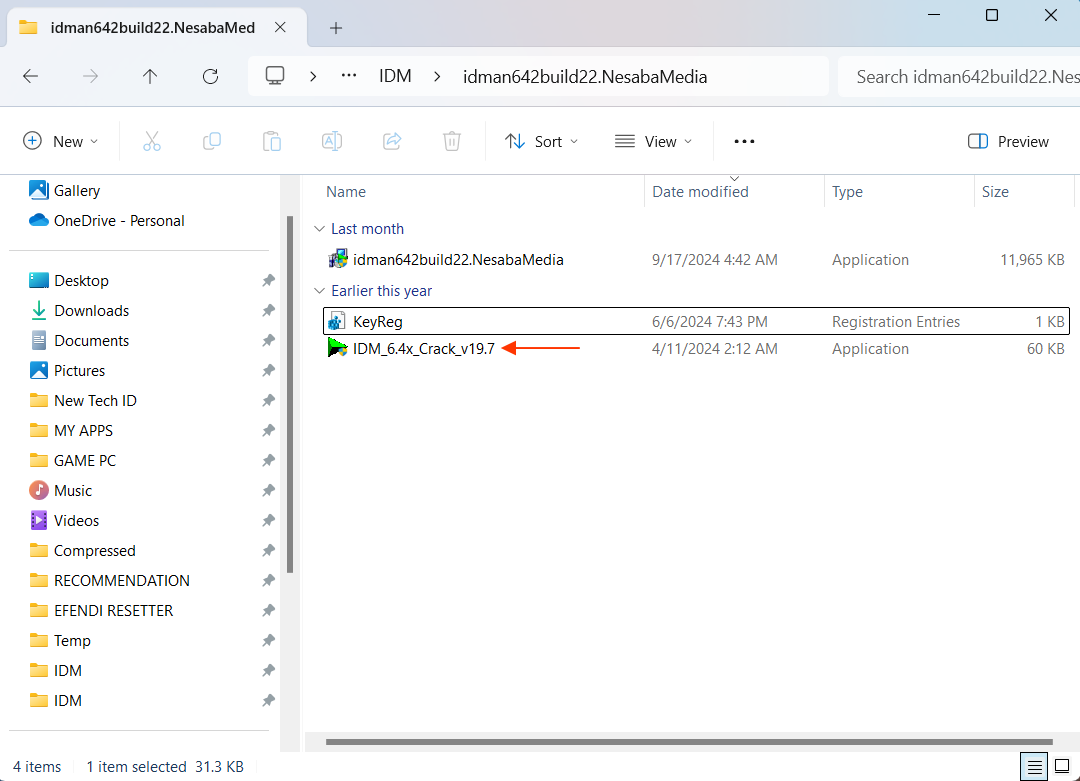Click the KeyReg registry file icon
Screen dimensions: 1080x781
click(337, 321)
